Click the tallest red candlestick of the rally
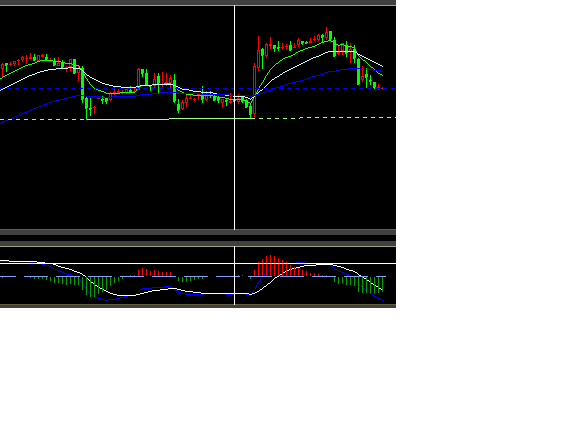576x432 pixels. (254, 90)
